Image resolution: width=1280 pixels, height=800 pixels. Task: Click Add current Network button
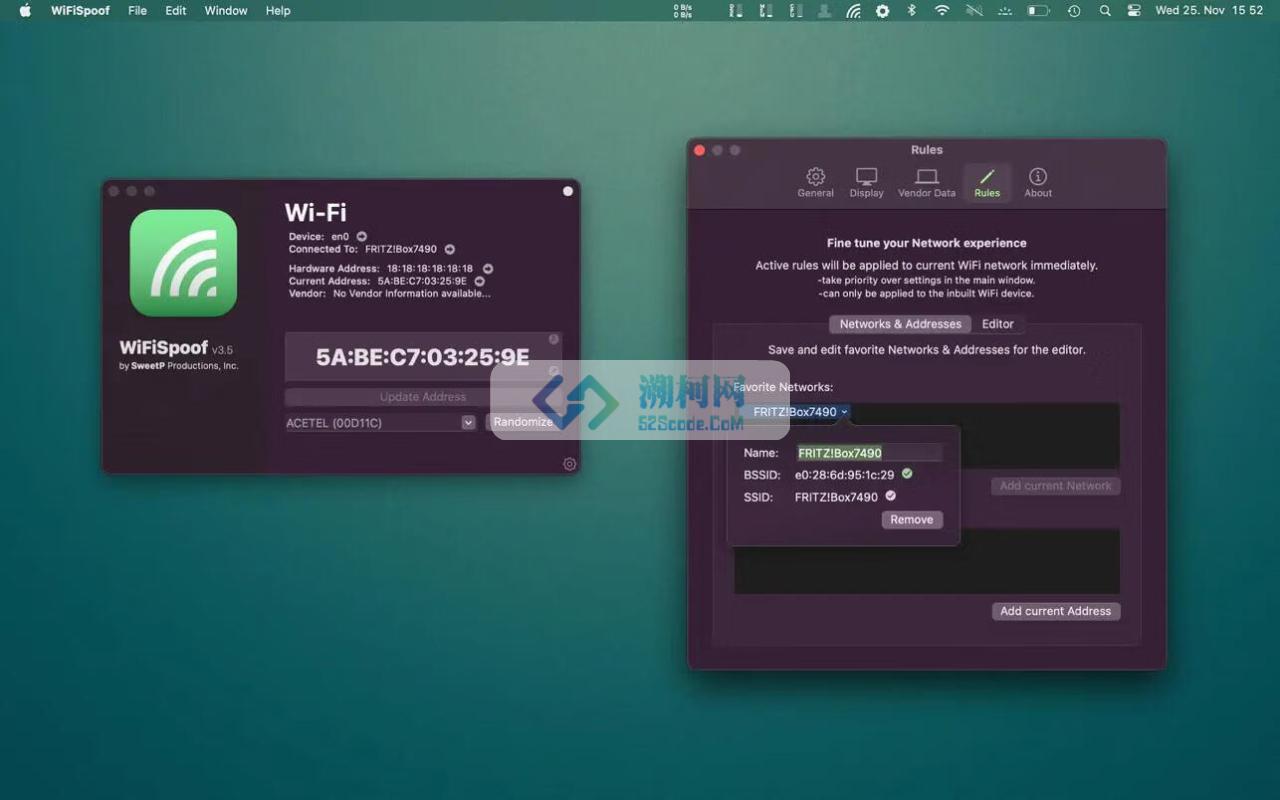click(x=1056, y=486)
